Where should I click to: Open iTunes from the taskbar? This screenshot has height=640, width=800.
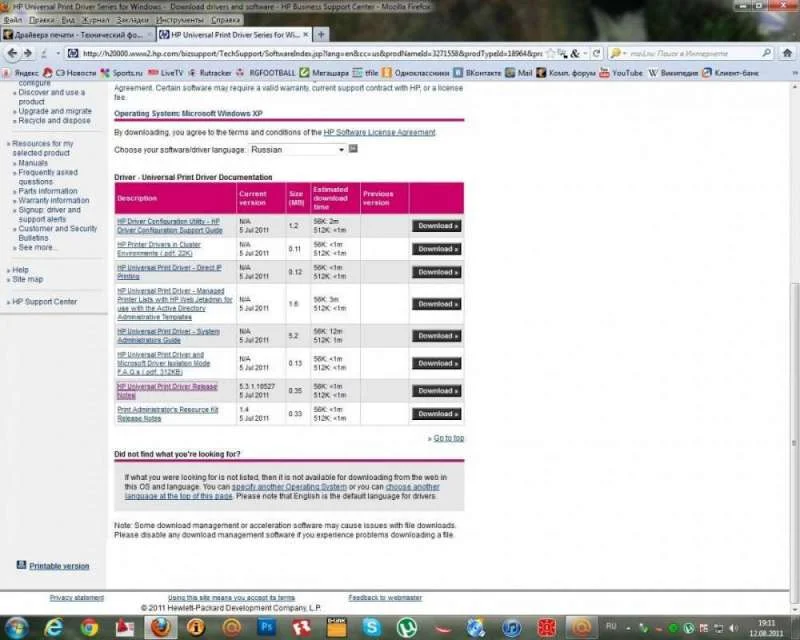(512, 627)
